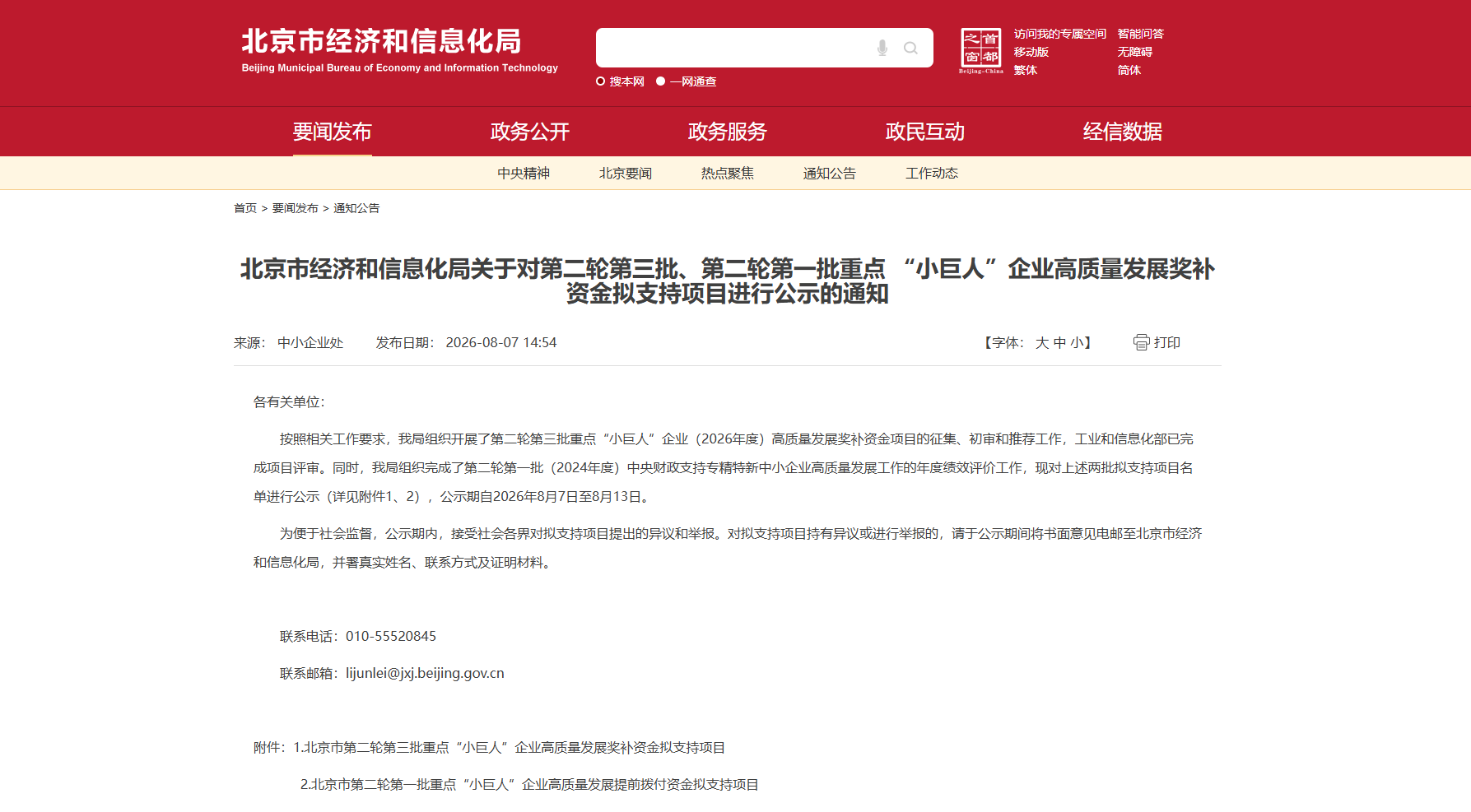This screenshot has height=812, width=1471.
Task: Click 首页 in the breadcrumb
Action: pos(245,208)
